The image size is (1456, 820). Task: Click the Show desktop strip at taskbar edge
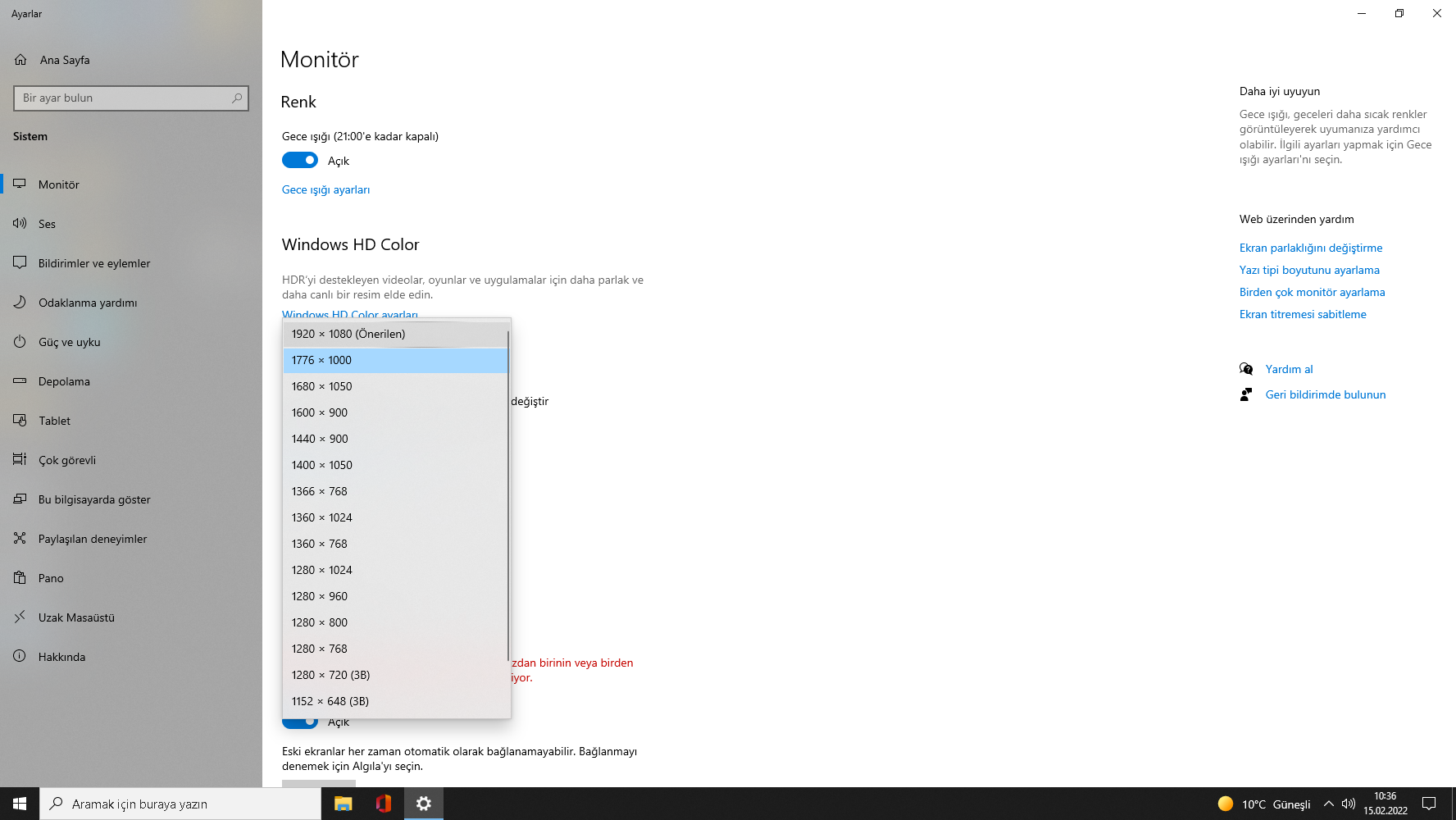coord(1454,804)
